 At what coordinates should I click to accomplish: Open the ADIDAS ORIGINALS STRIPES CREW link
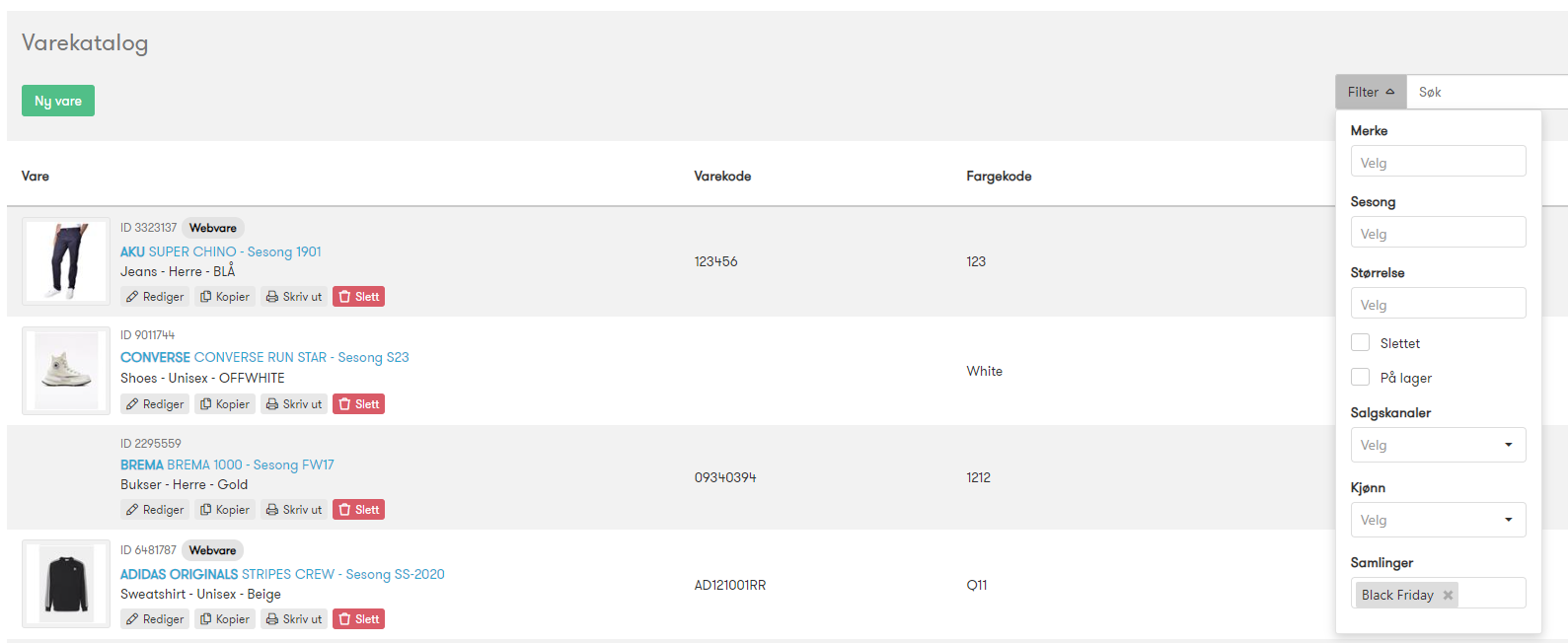pyautogui.click(x=282, y=574)
